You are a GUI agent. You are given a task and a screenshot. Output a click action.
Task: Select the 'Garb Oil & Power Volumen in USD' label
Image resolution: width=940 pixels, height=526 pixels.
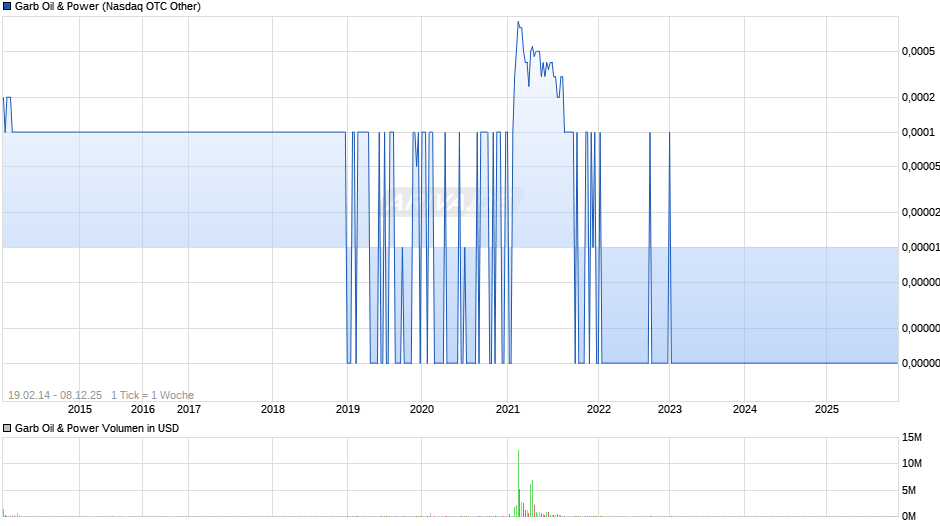(x=97, y=428)
